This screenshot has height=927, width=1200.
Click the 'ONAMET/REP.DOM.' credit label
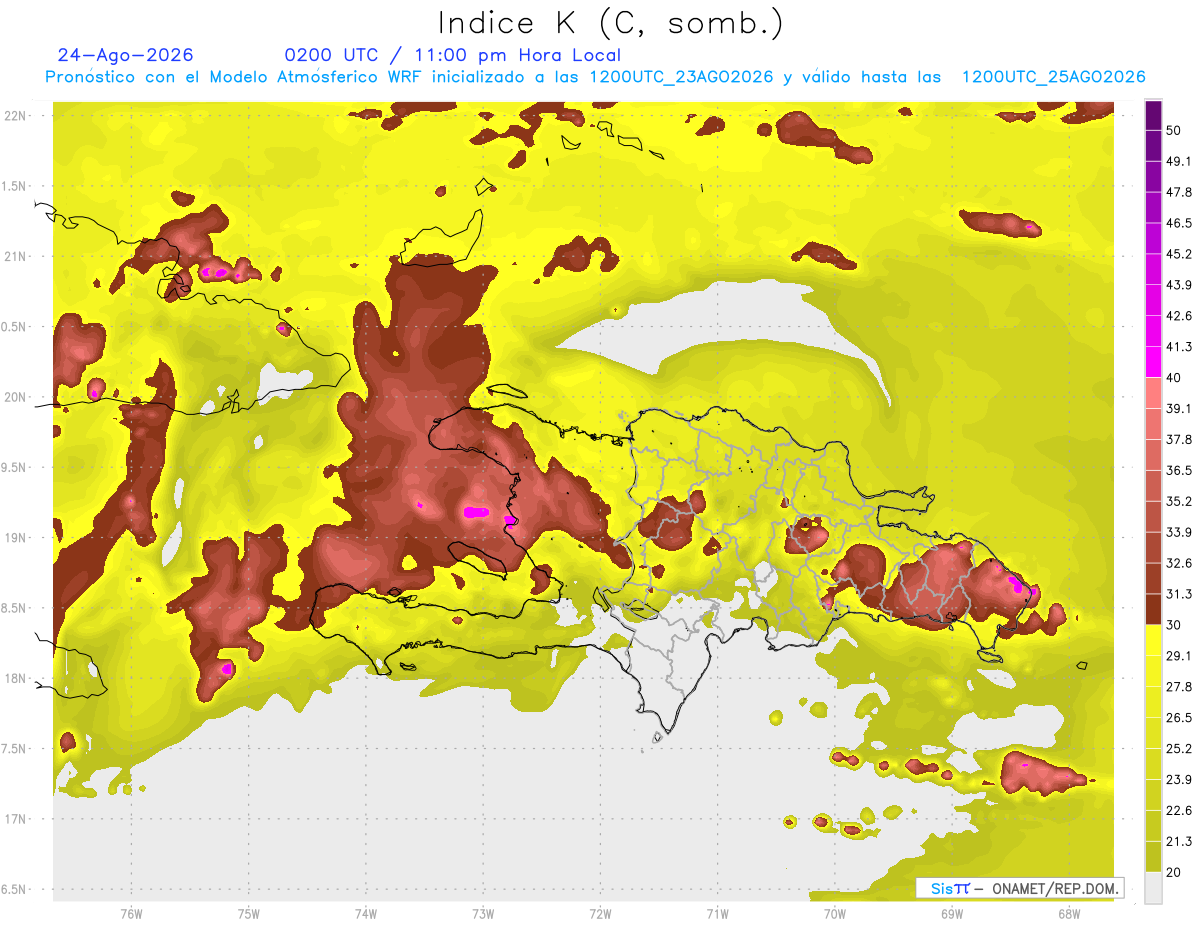click(1054, 888)
